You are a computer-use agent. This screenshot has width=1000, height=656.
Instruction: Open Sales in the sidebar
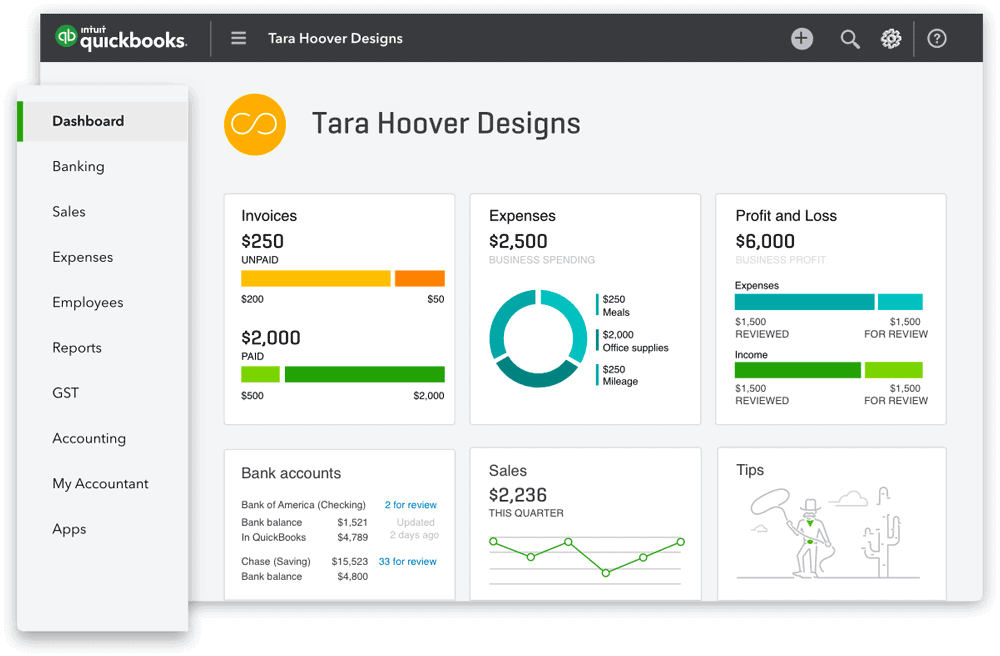[69, 212]
